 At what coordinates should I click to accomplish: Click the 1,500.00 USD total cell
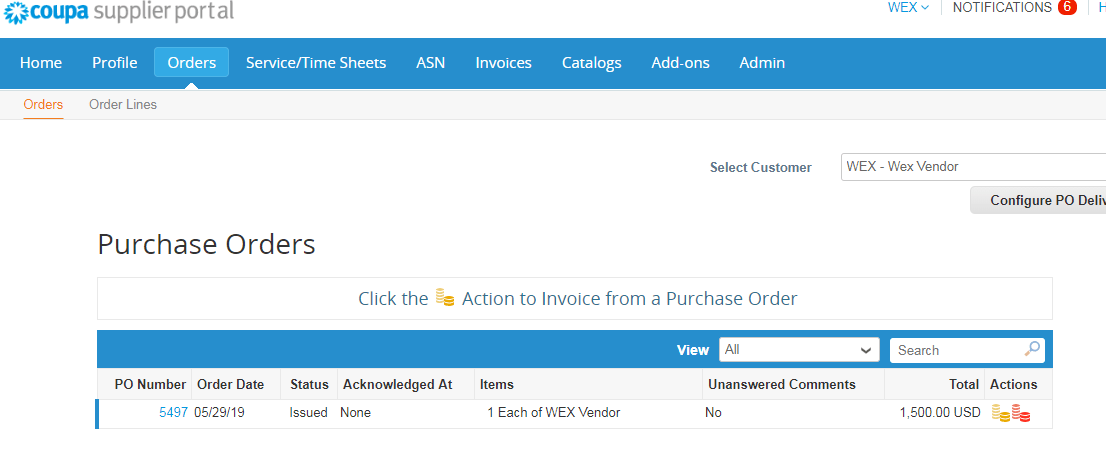coord(940,413)
